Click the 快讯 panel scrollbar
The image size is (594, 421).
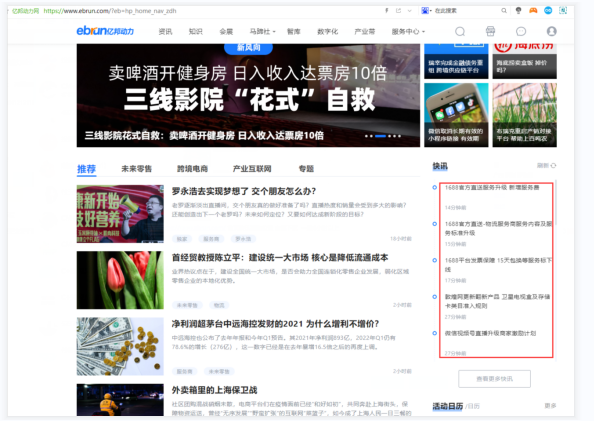tap(555, 203)
